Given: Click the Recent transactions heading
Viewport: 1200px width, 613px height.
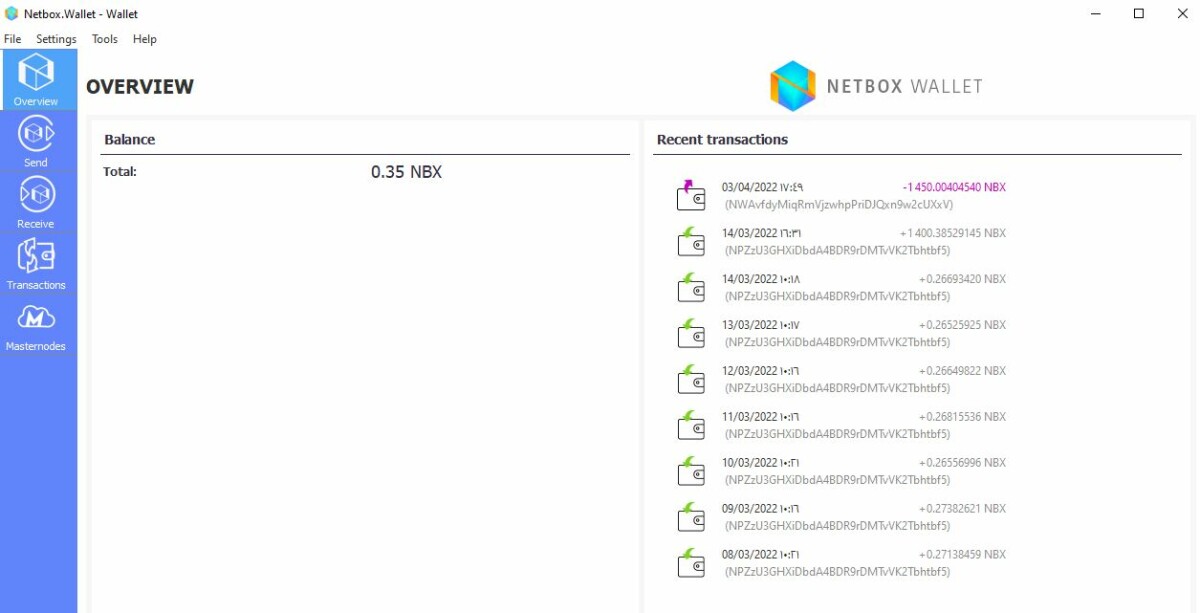Looking at the screenshot, I should click(x=722, y=140).
